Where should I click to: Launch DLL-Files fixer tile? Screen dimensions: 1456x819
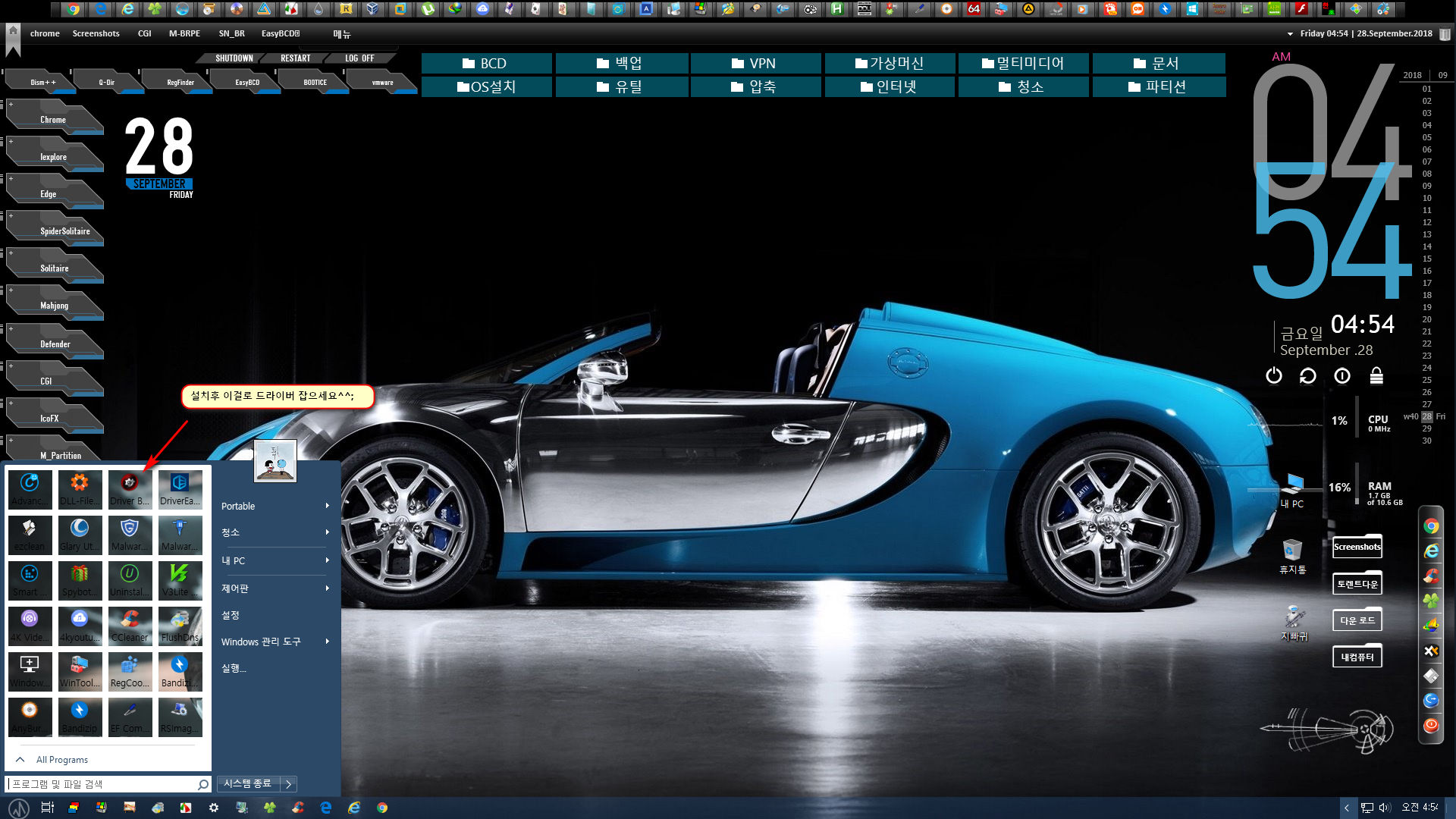(80, 489)
